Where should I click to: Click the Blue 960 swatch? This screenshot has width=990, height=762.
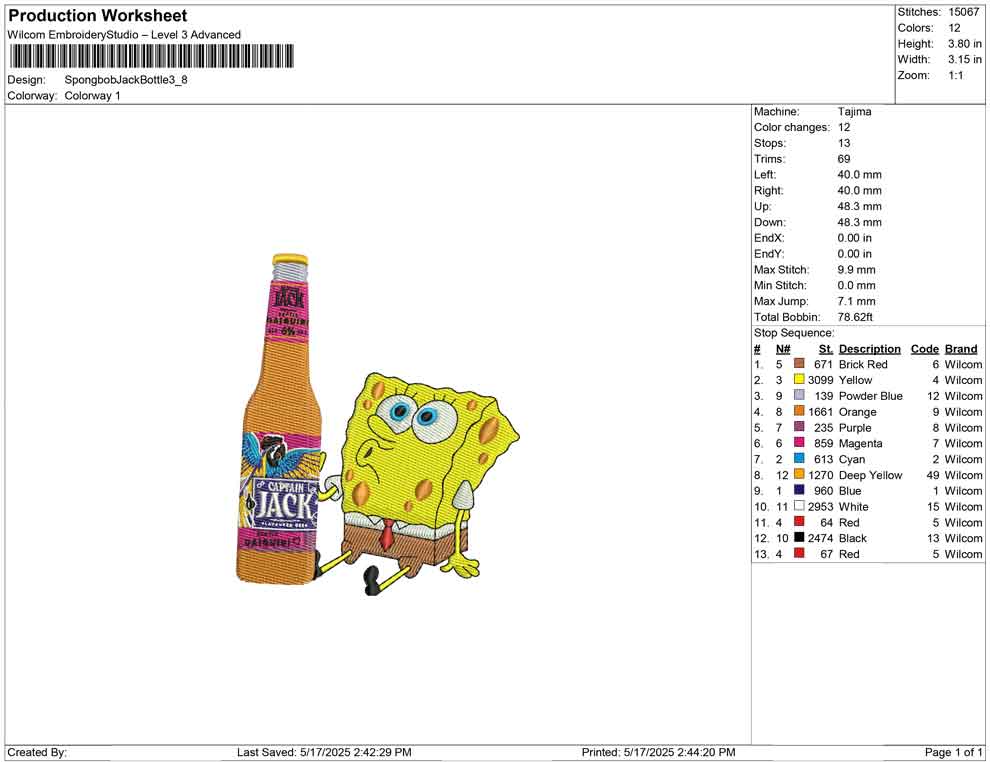(x=799, y=490)
